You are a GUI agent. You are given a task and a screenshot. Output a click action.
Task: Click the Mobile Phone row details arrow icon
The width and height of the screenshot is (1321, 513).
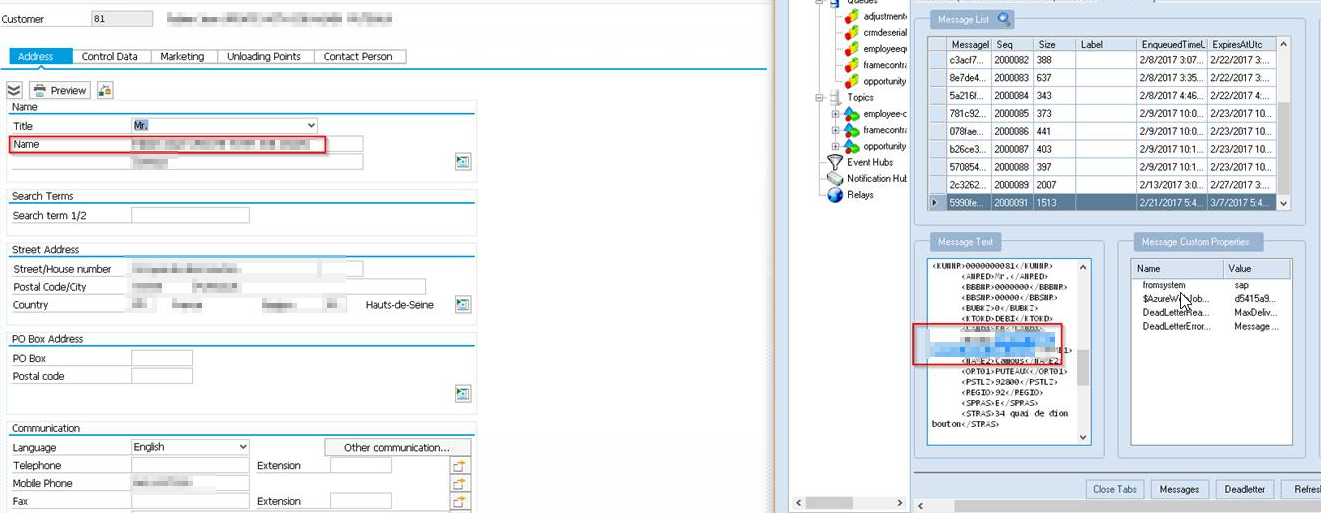point(461,484)
